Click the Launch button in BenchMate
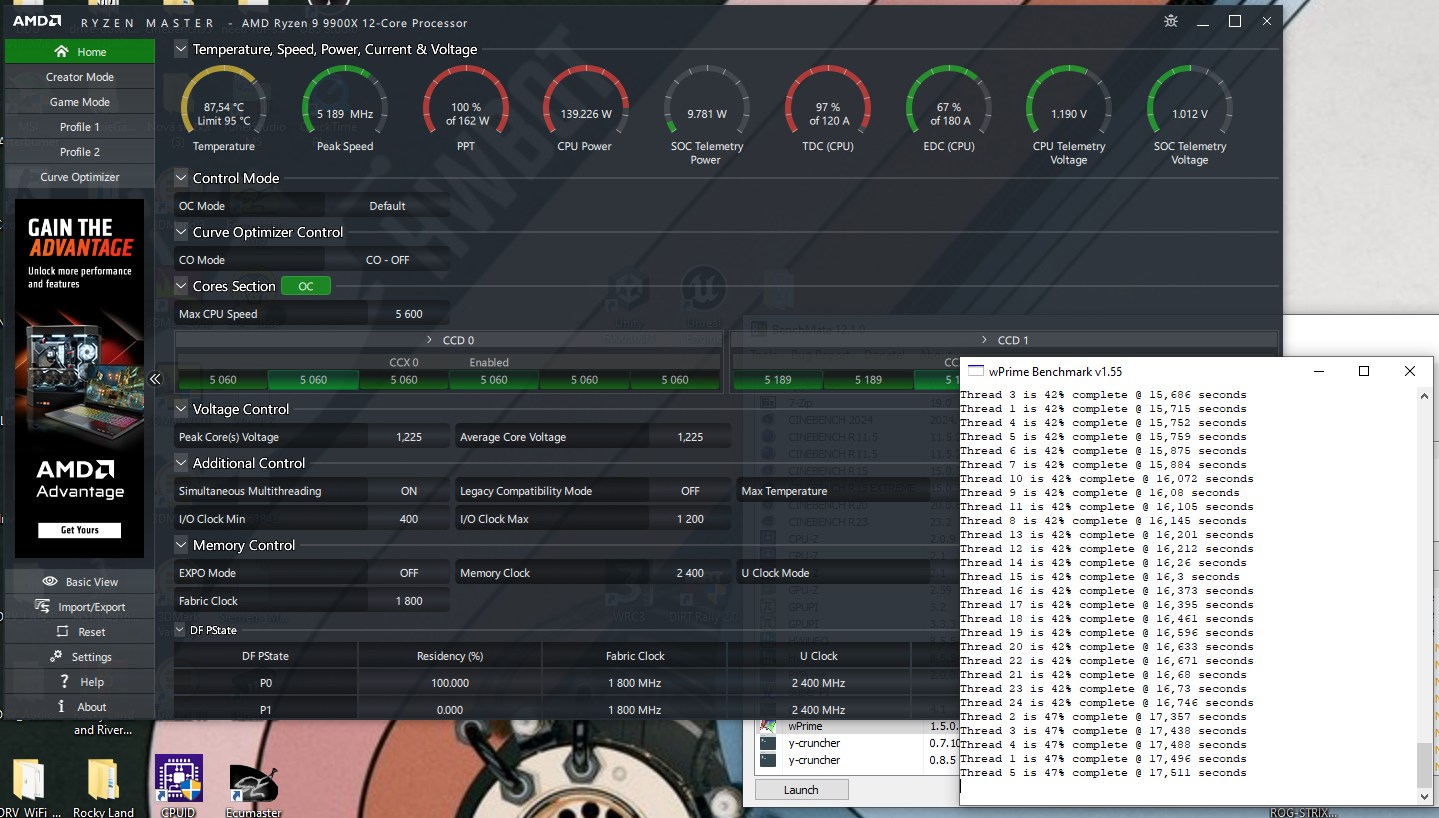Image resolution: width=1439 pixels, height=818 pixels. 801,790
